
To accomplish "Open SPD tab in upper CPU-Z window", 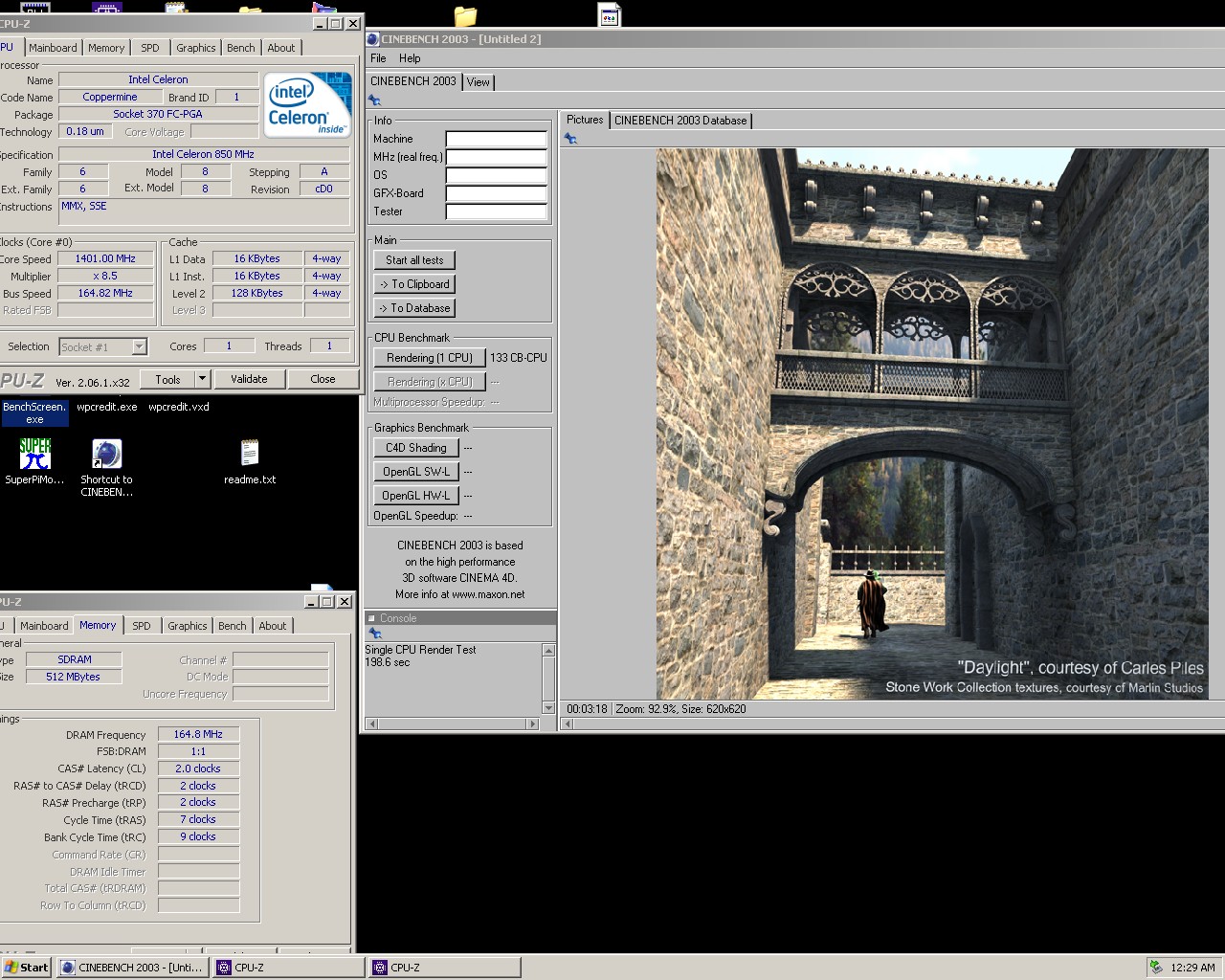I will pos(150,48).
